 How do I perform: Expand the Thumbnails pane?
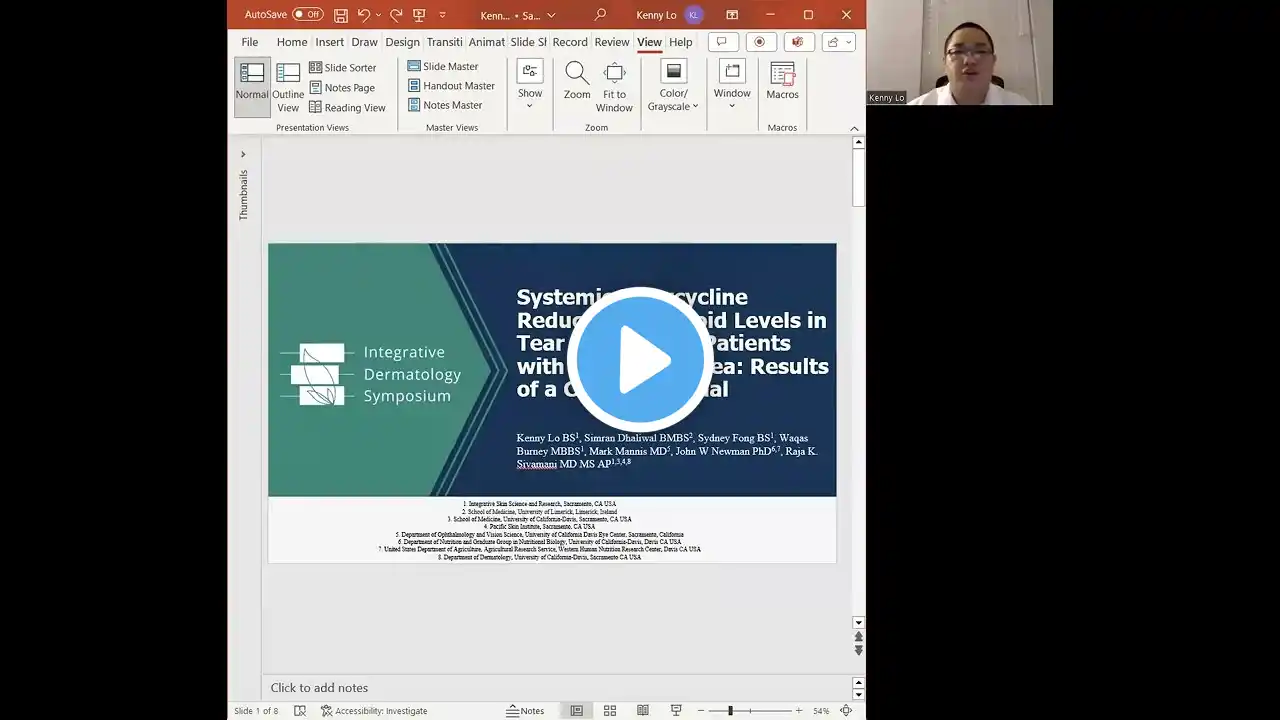click(242, 155)
